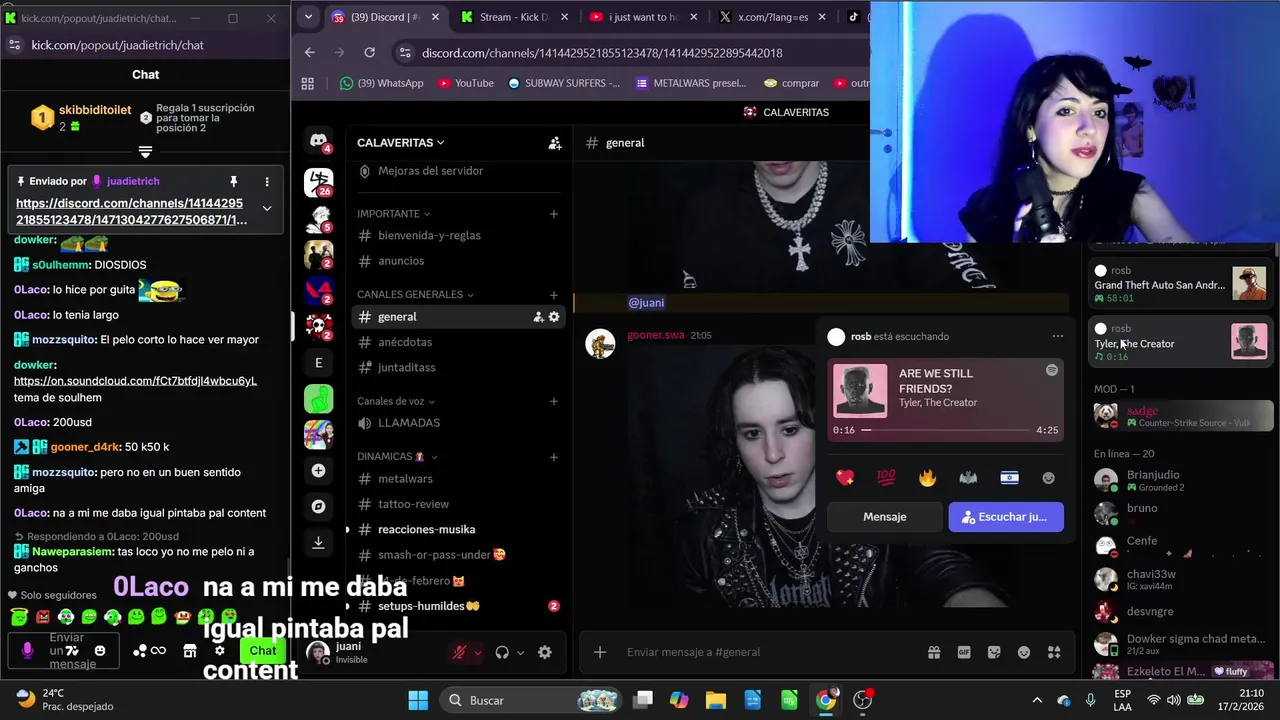Click pin icon on Kick pinned message
Image resolution: width=1280 pixels, height=720 pixels.
coord(234,181)
